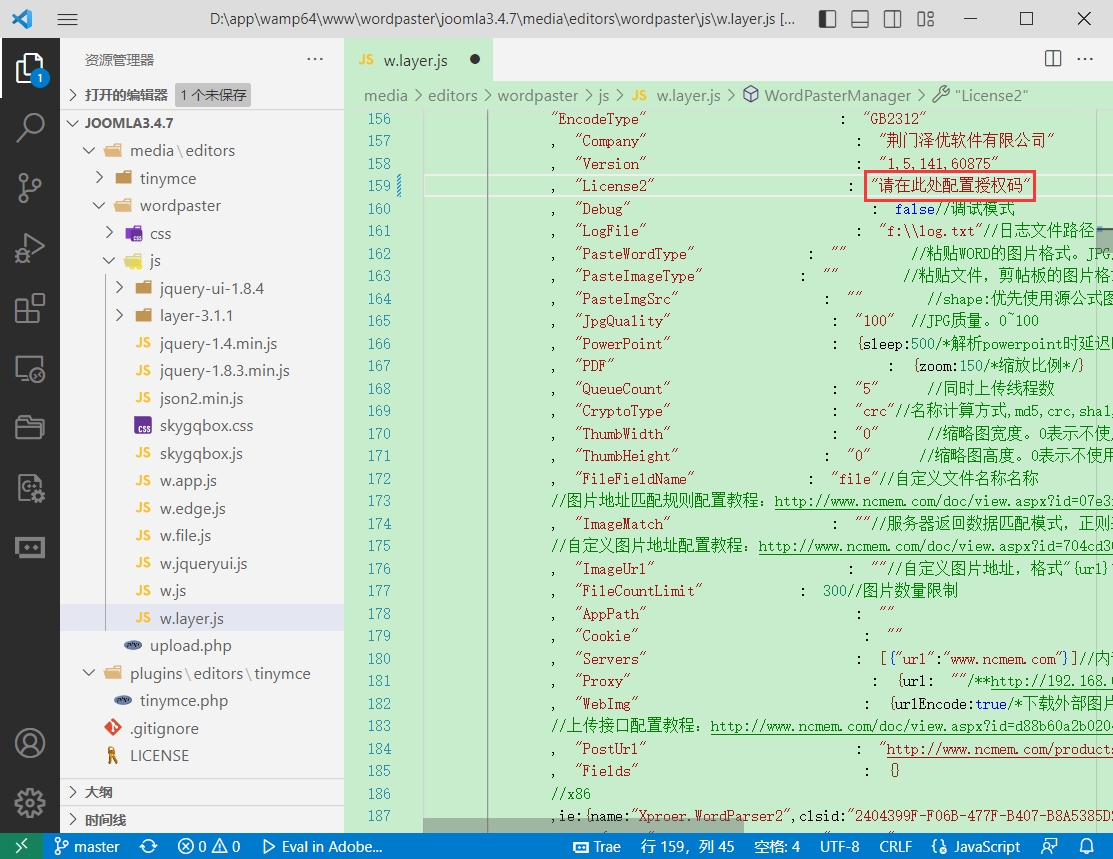The image size is (1113, 859).
Task: Open the Remote Explorer icon
Action: click(x=30, y=368)
